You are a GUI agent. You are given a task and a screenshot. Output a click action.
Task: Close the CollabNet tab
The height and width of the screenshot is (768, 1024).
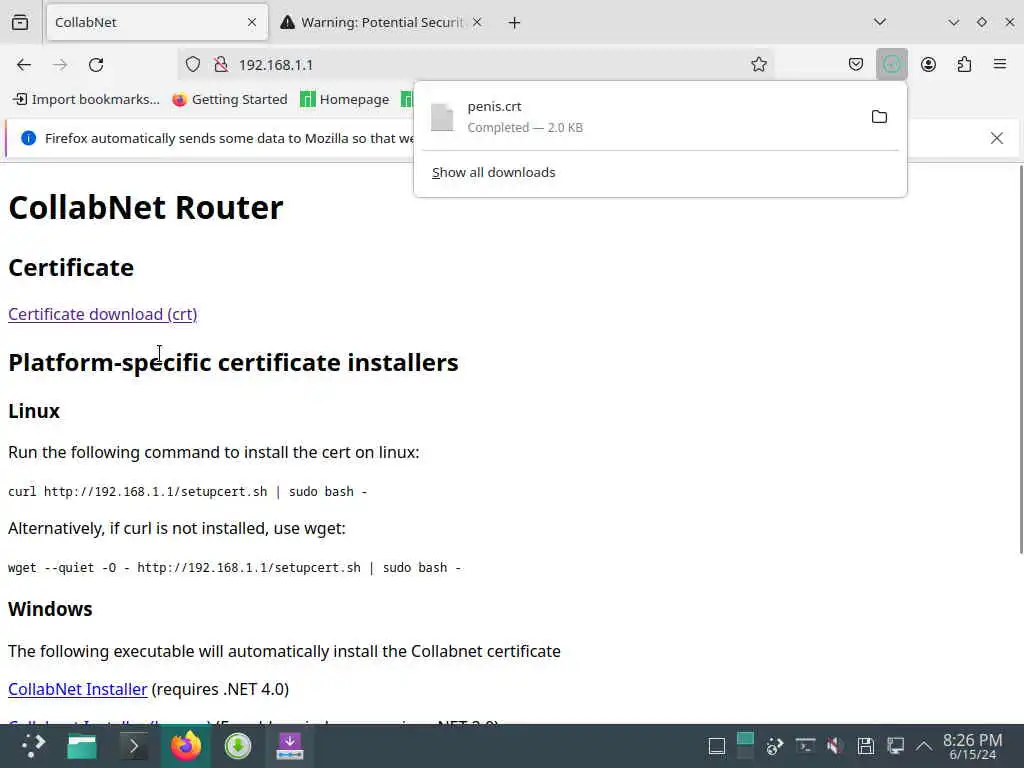252,22
